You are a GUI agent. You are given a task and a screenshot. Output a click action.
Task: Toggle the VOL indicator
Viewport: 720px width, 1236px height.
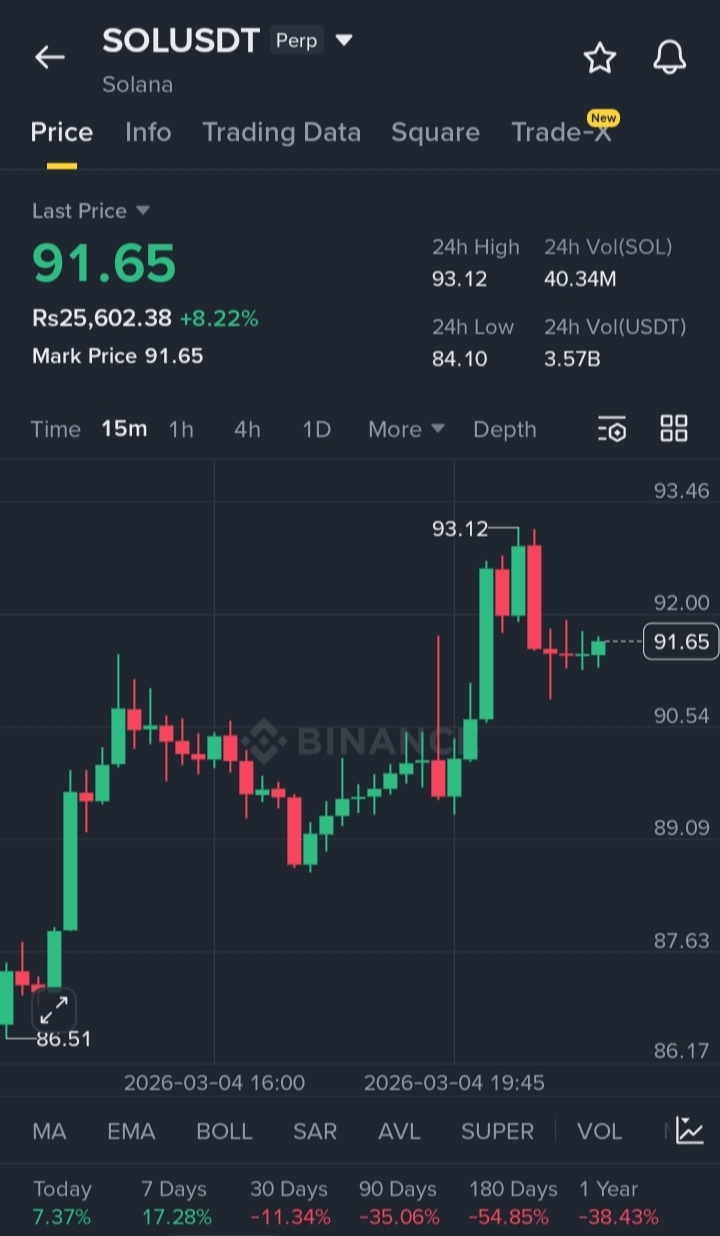click(599, 1131)
